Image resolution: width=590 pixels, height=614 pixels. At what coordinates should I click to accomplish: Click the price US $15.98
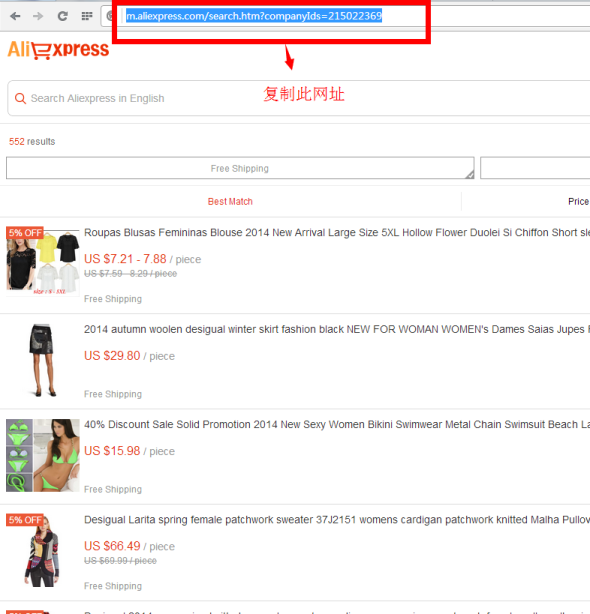[112, 451]
